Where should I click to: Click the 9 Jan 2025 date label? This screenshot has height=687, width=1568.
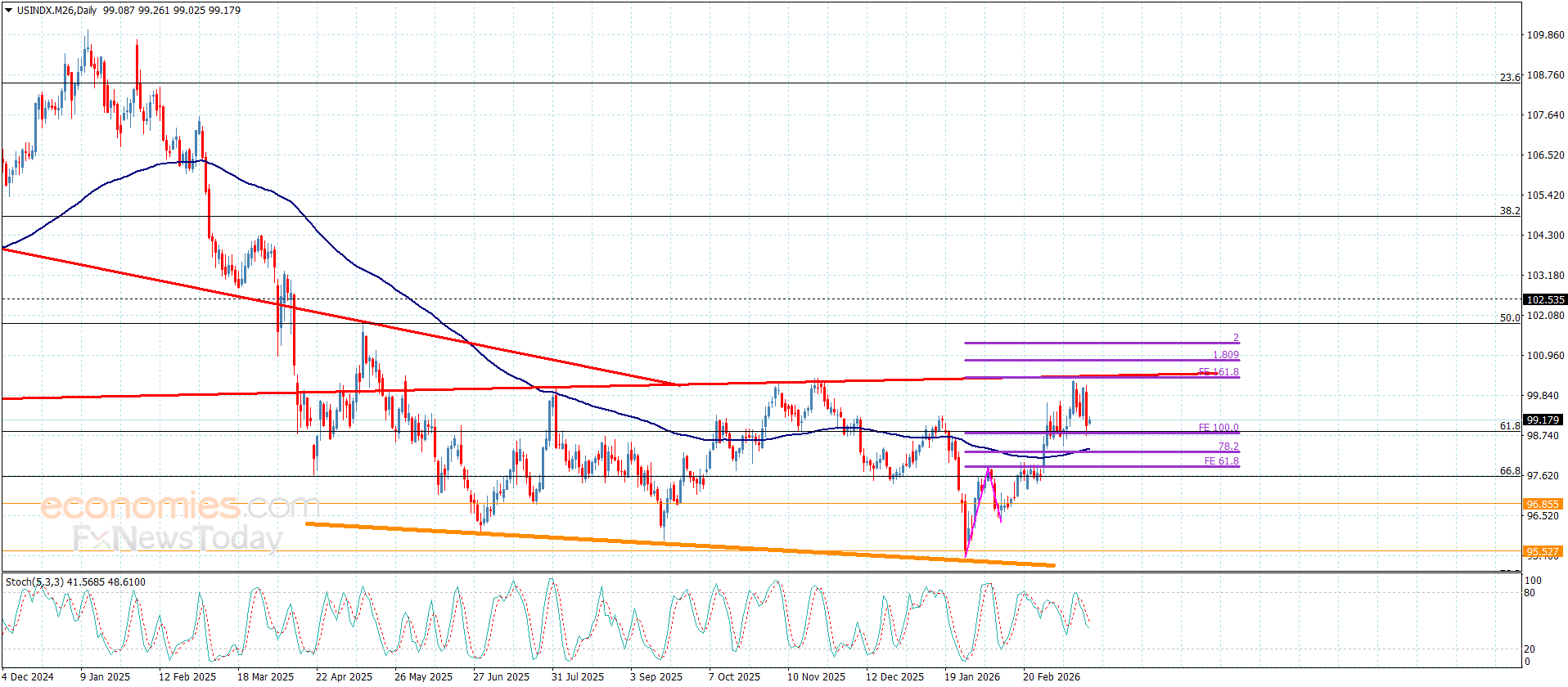tap(105, 676)
